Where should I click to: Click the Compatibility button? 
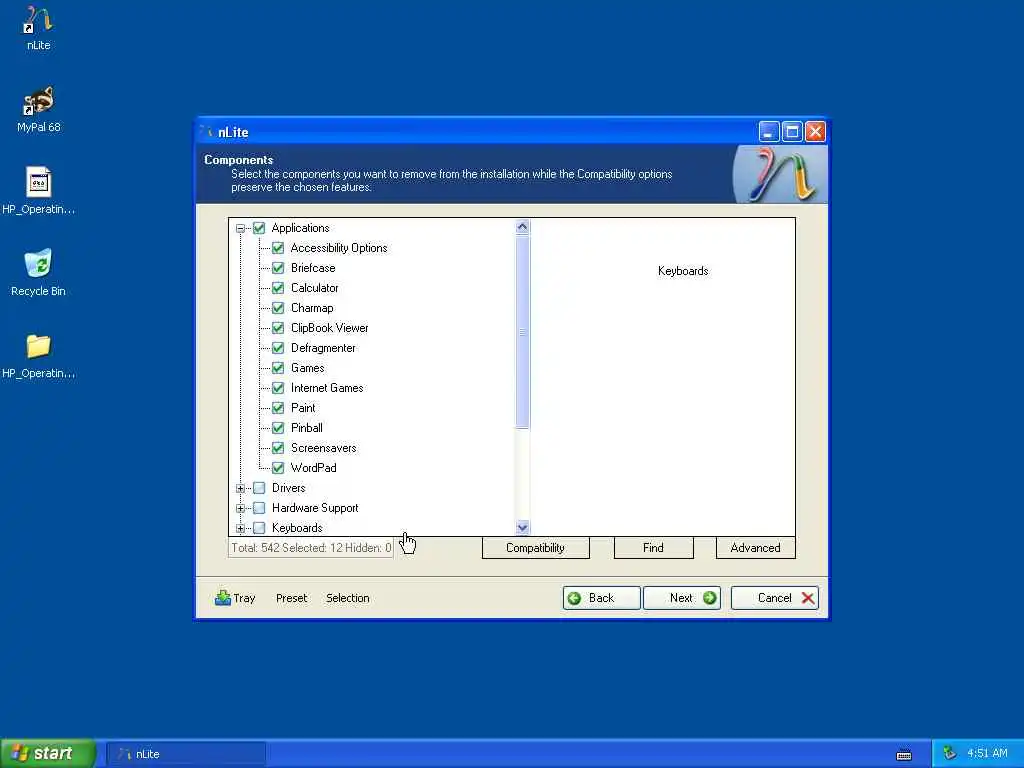(x=536, y=548)
